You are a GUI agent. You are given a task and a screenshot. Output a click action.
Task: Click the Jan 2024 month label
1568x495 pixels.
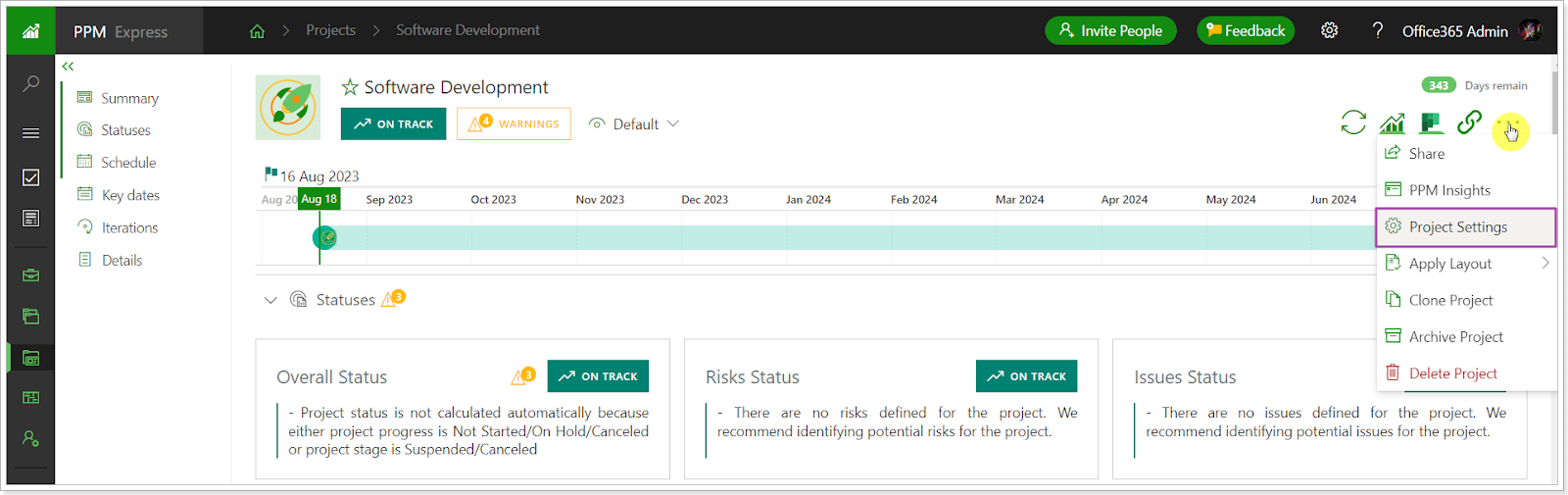[808, 199]
